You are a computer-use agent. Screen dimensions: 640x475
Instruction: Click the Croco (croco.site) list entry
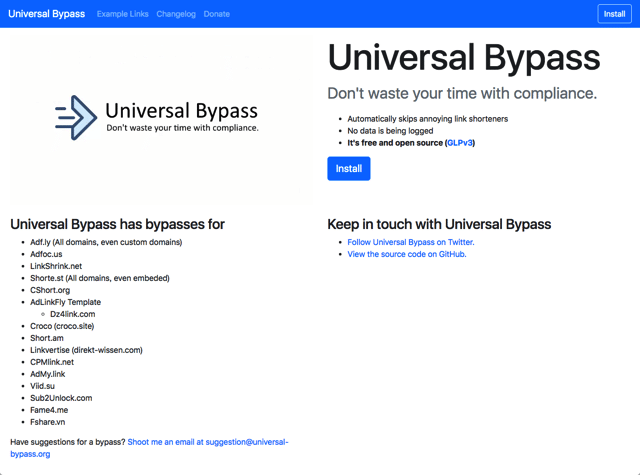62,326
